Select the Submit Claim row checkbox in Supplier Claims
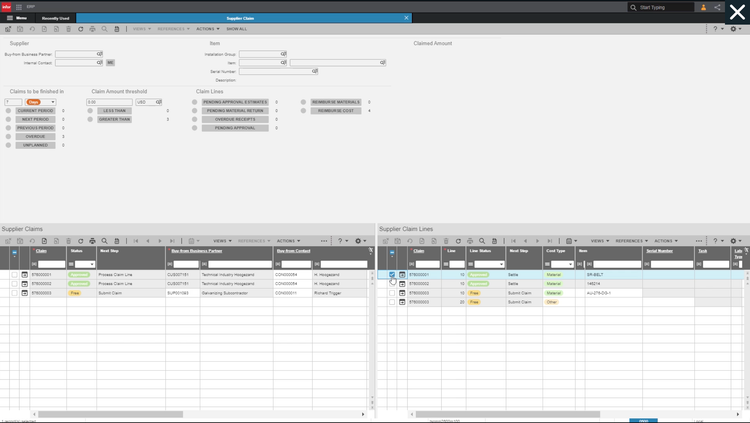Image resolution: width=750 pixels, height=423 pixels. [14, 293]
